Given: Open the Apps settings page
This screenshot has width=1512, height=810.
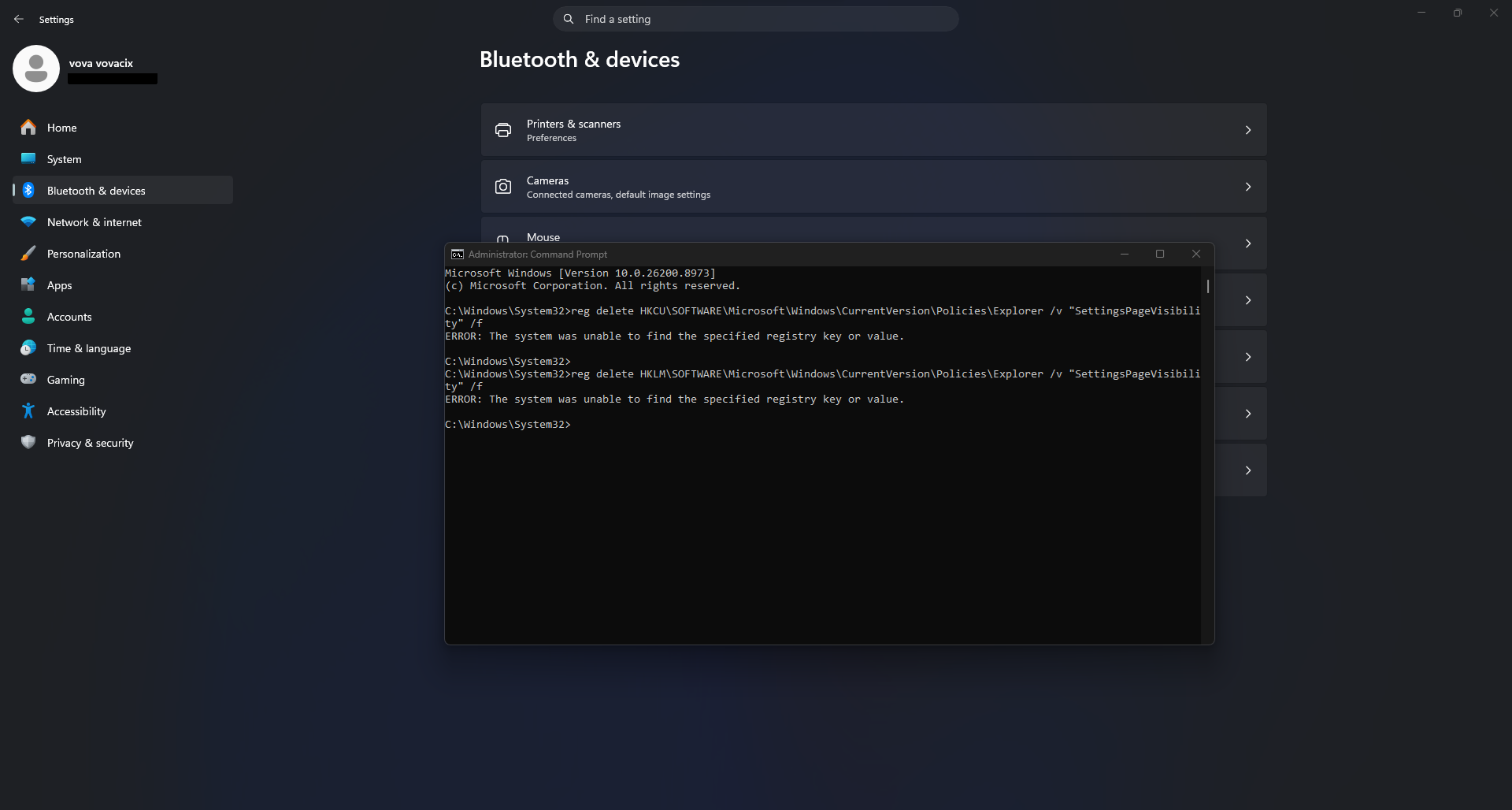Looking at the screenshot, I should tap(123, 285).
